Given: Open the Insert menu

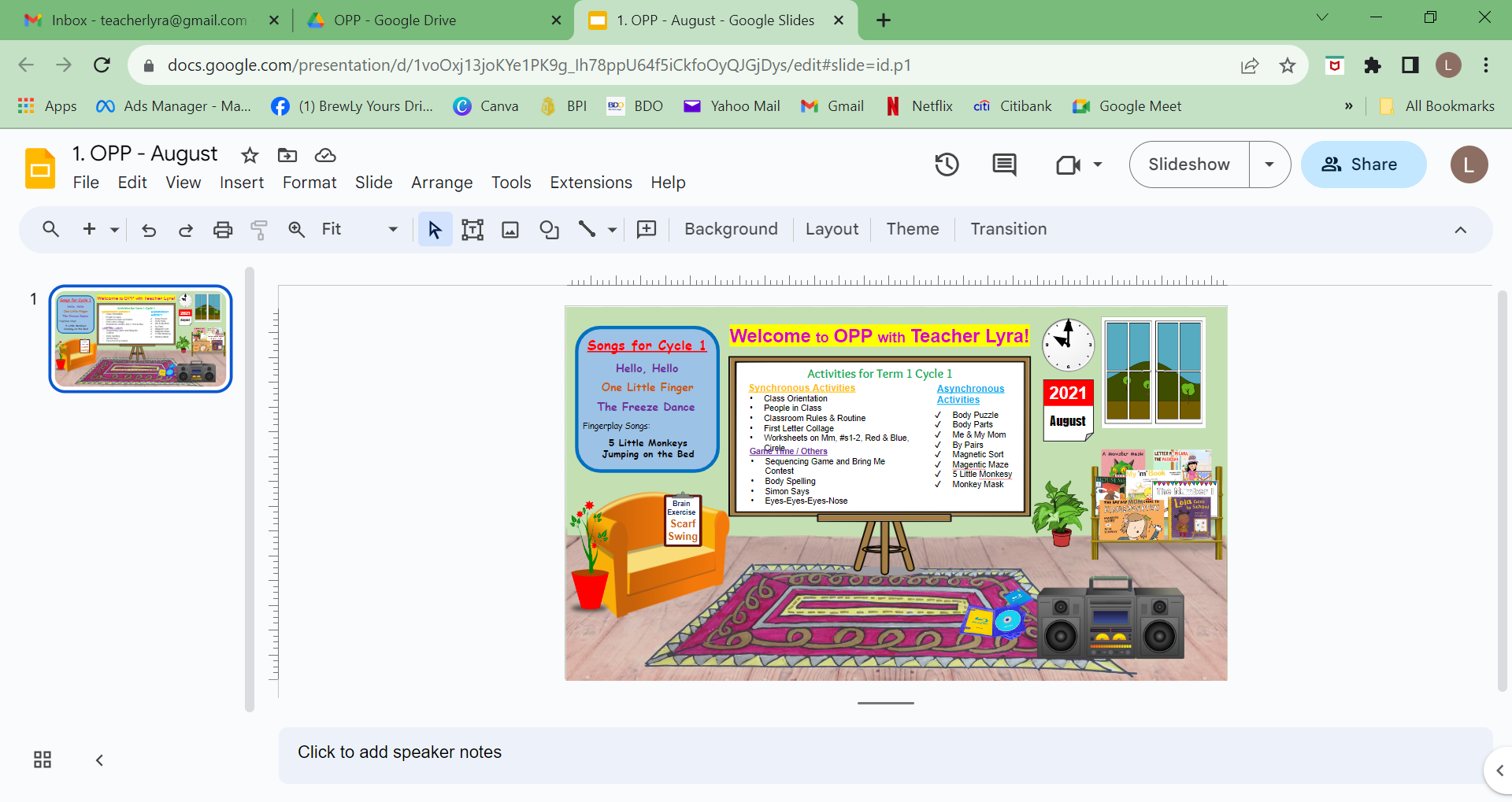Looking at the screenshot, I should (242, 183).
